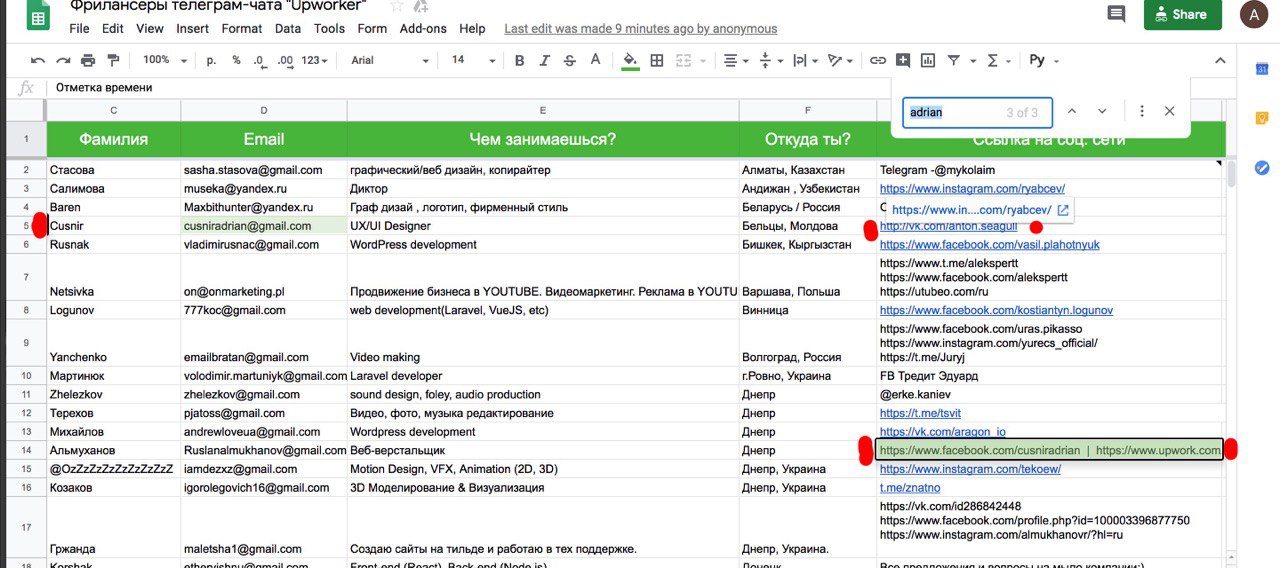Open the zoom 100% dropdown
1280x568 pixels.
(x=161, y=60)
